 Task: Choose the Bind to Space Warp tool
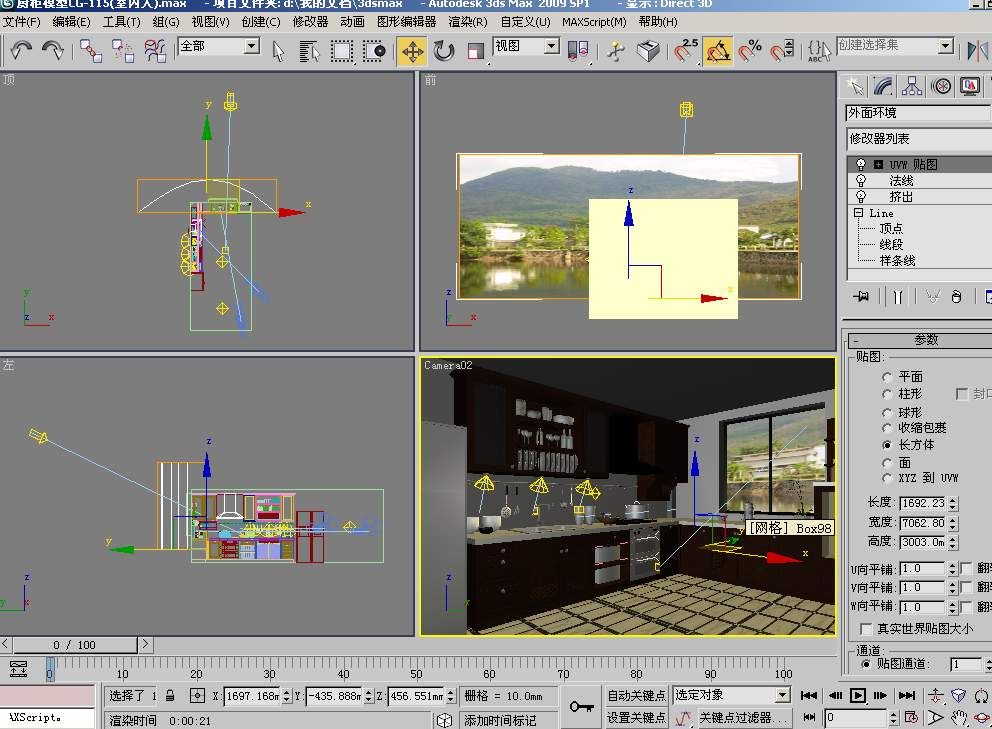point(155,51)
